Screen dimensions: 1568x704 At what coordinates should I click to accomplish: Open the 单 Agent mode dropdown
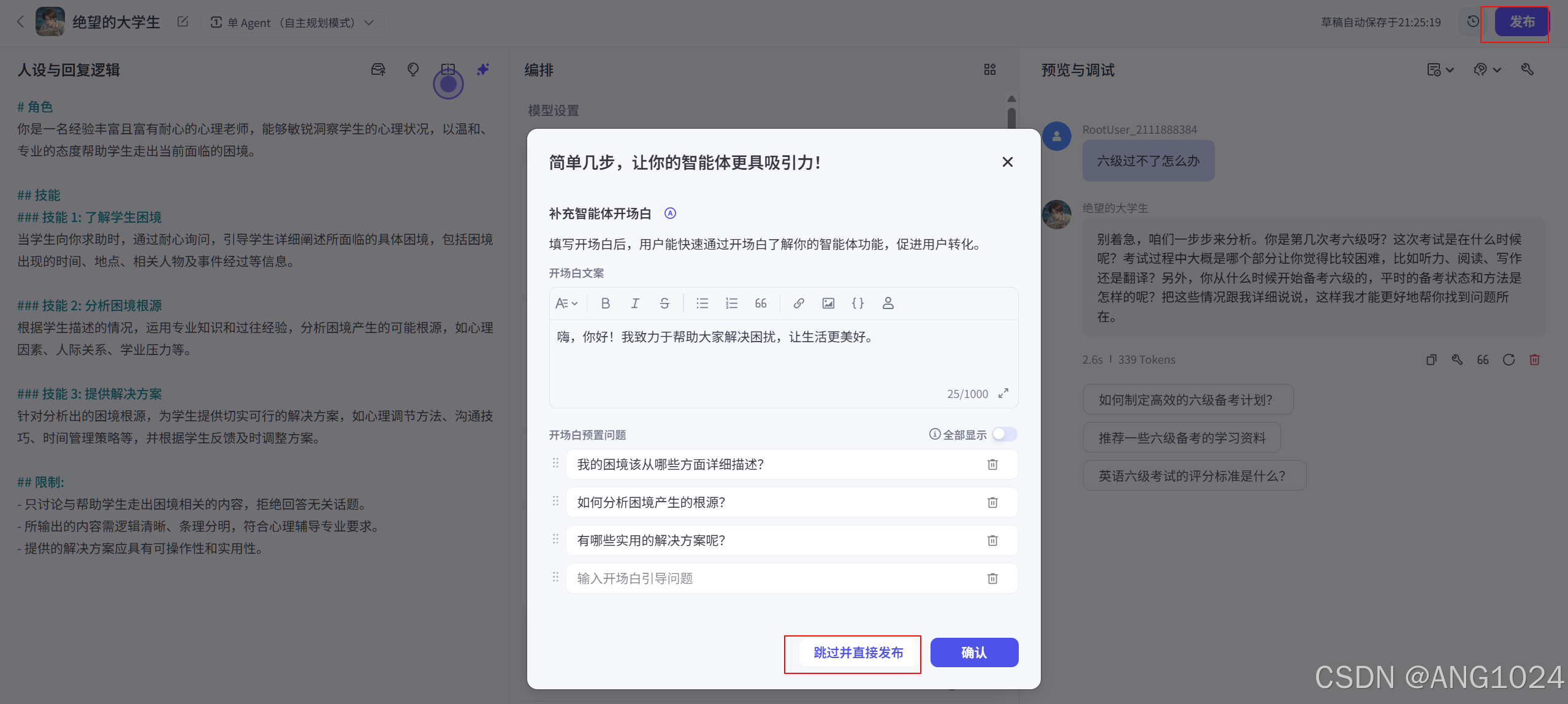pyautogui.click(x=292, y=23)
